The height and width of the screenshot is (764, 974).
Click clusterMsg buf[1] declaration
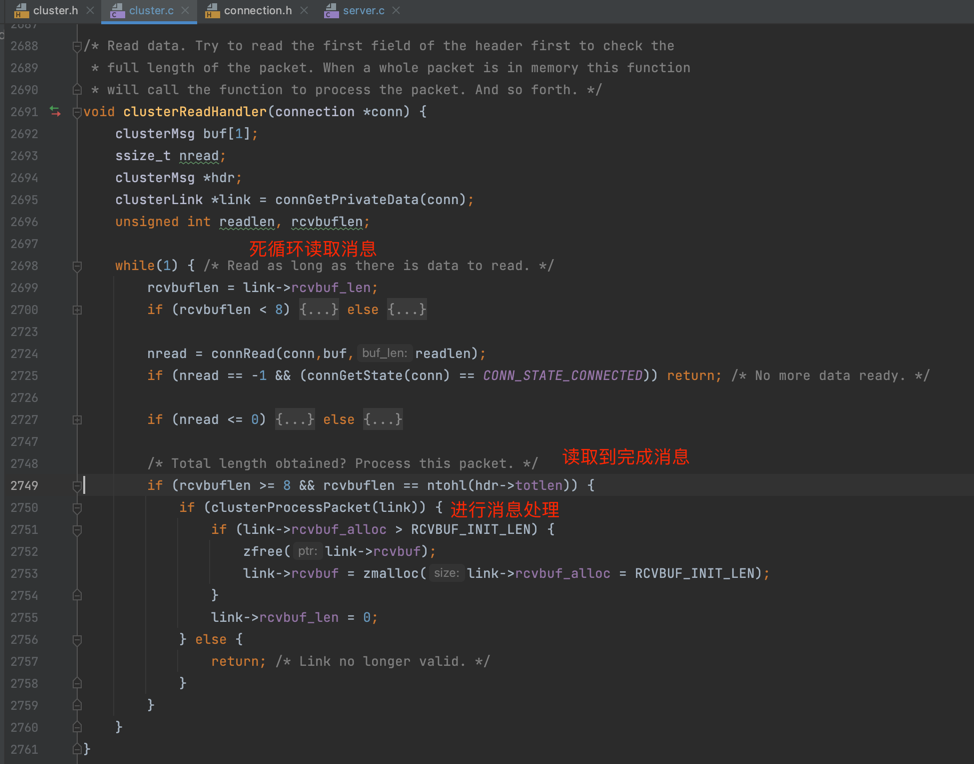pos(186,134)
